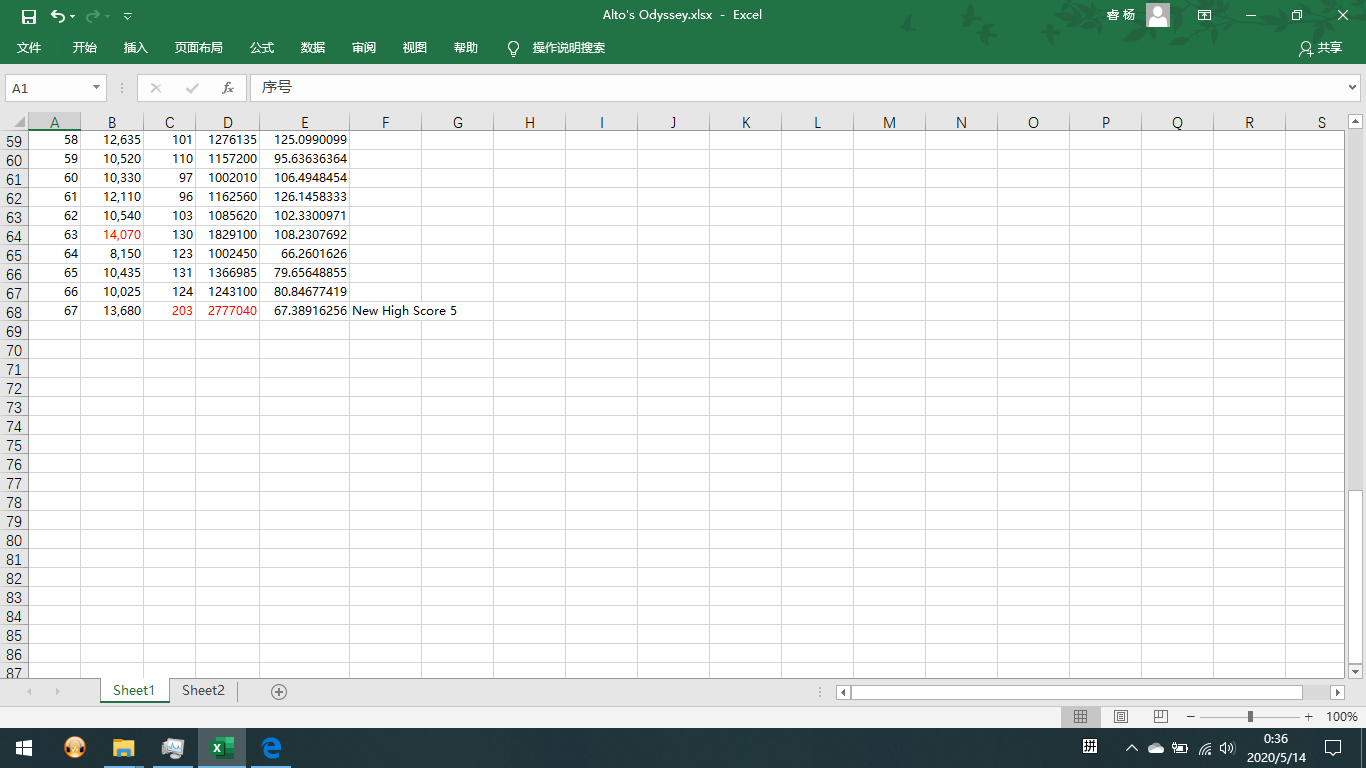
Task: Select the cell with 1157200
Action: [228, 159]
